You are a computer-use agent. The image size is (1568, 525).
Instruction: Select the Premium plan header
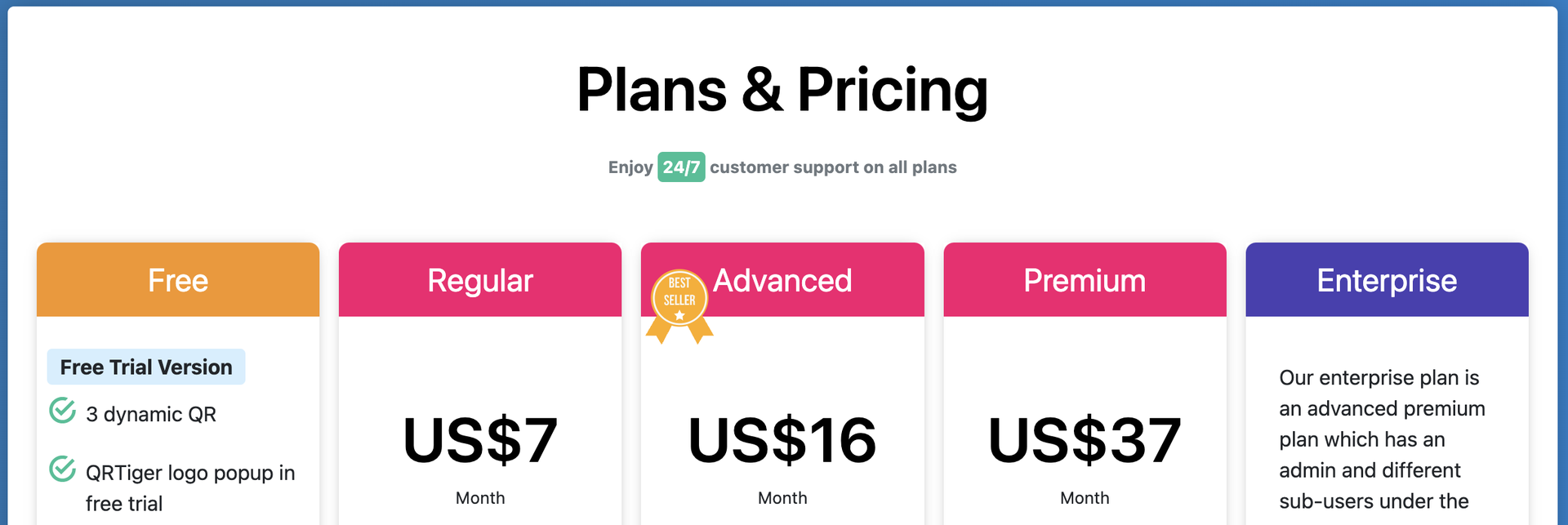[x=1085, y=280]
